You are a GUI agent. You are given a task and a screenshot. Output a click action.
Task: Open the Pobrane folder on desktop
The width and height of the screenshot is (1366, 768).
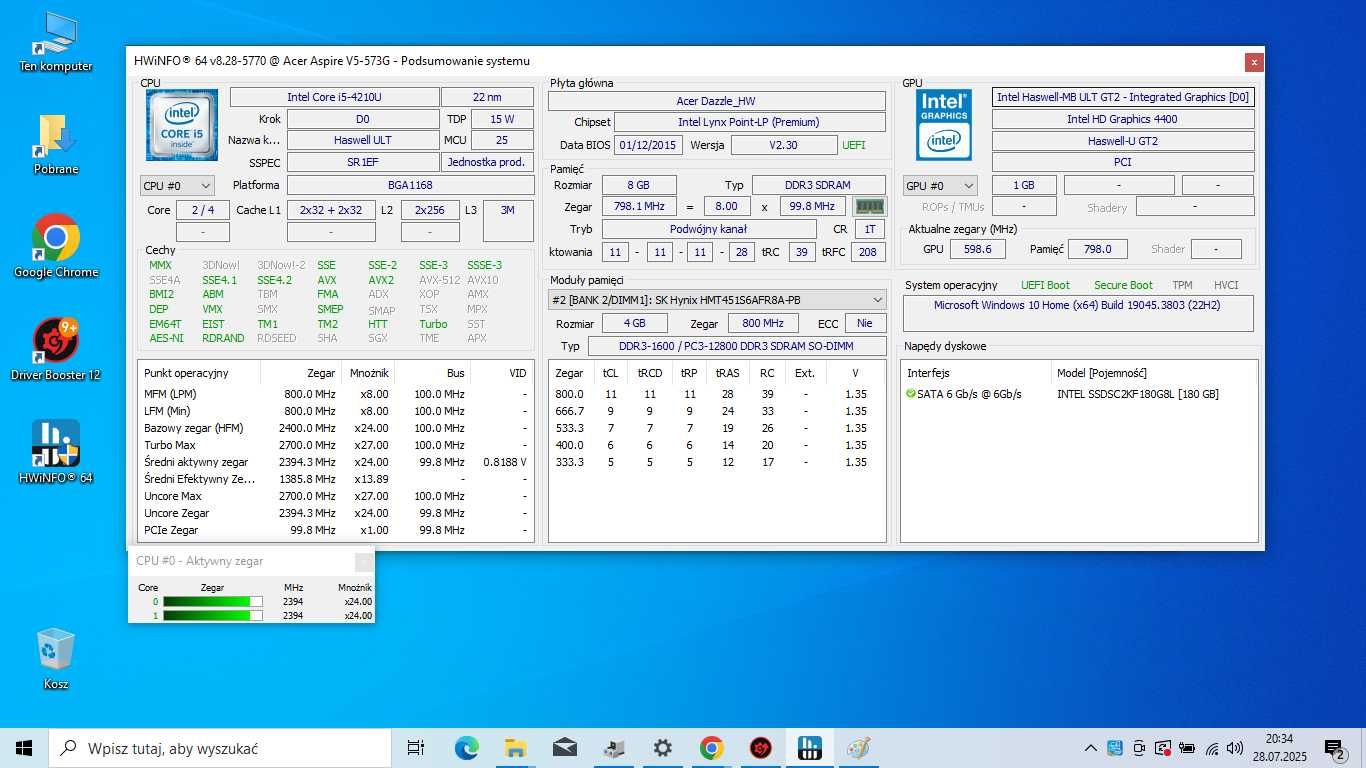point(56,145)
